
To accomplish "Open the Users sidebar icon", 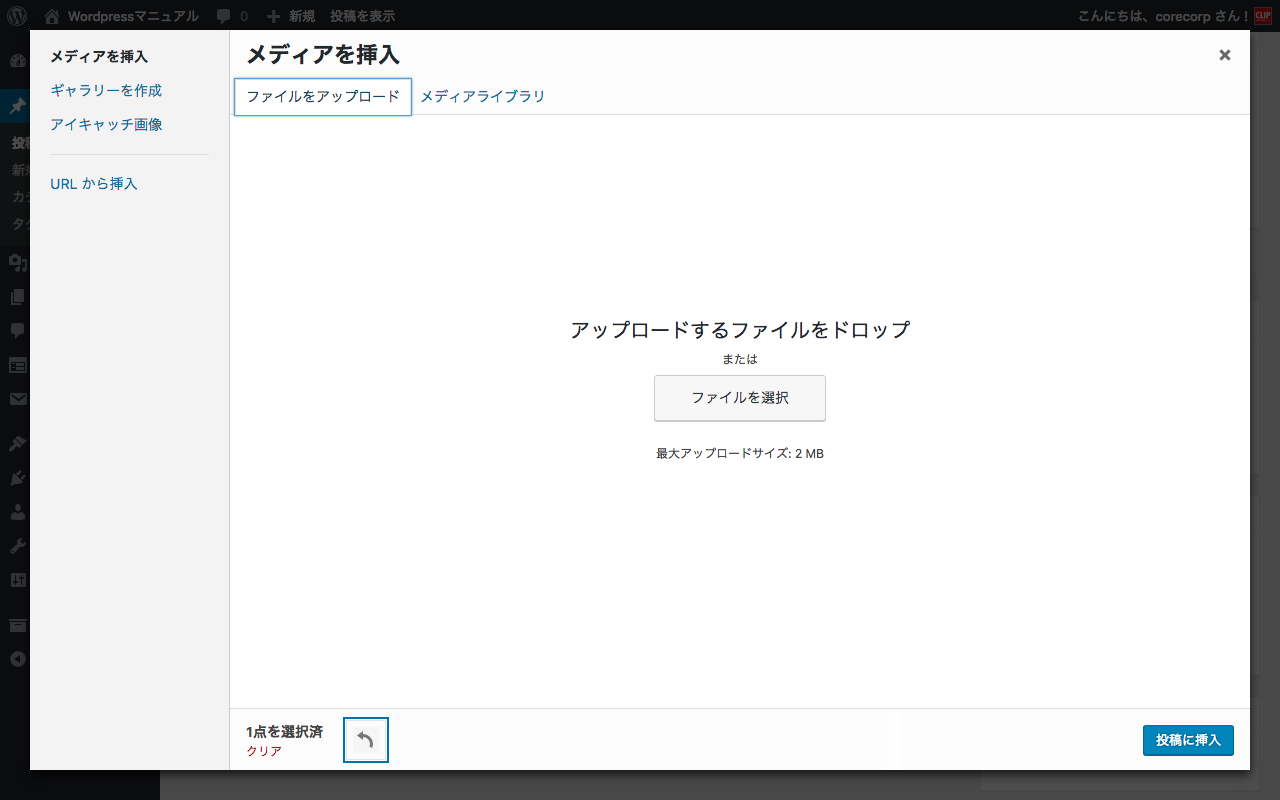I will click(x=17, y=512).
